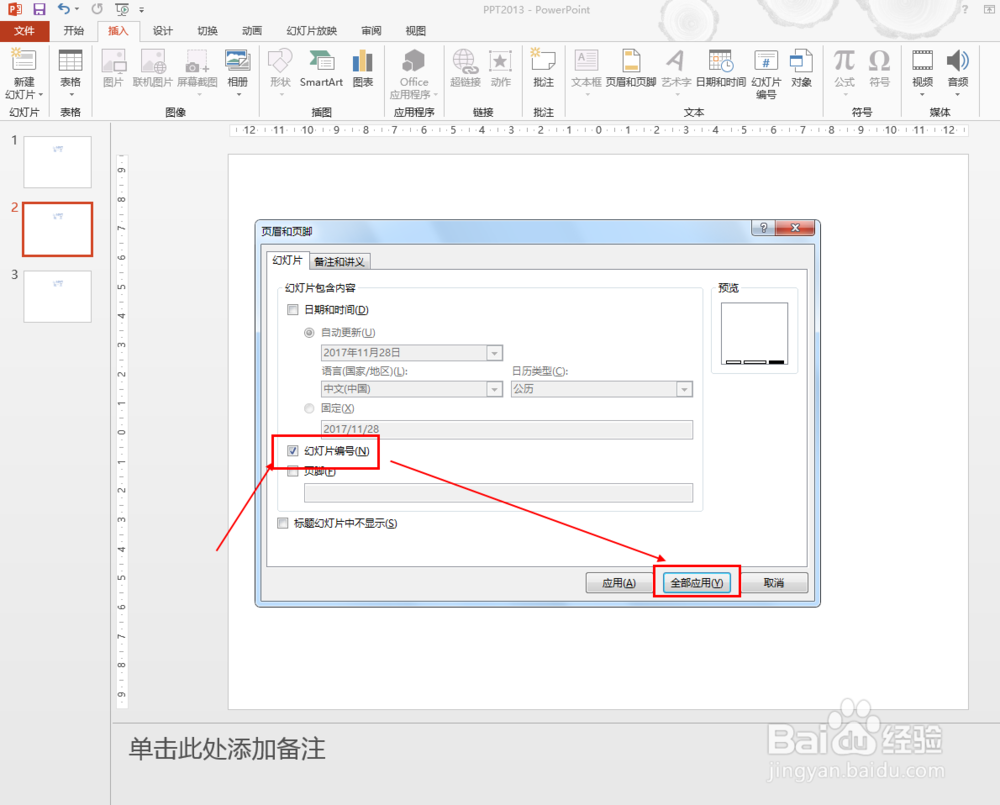Switch to the 动画 Animations tab
Screen dimensions: 1000x805
pyautogui.click(x=252, y=31)
